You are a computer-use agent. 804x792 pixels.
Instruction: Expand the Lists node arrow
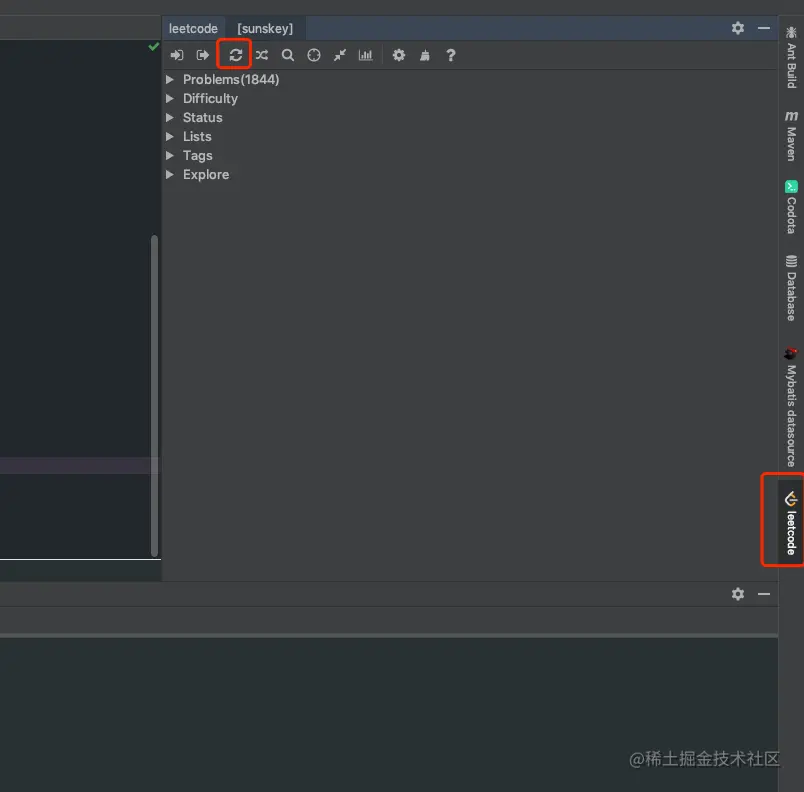coord(170,136)
